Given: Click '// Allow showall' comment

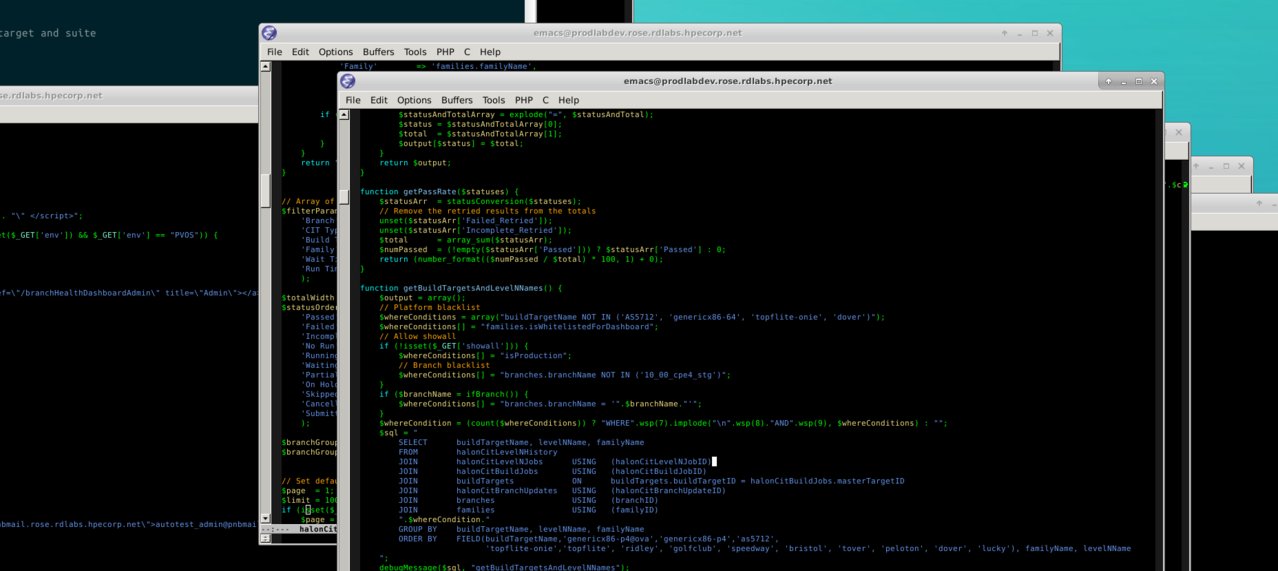Looking at the screenshot, I should click(x=418, y=336).
